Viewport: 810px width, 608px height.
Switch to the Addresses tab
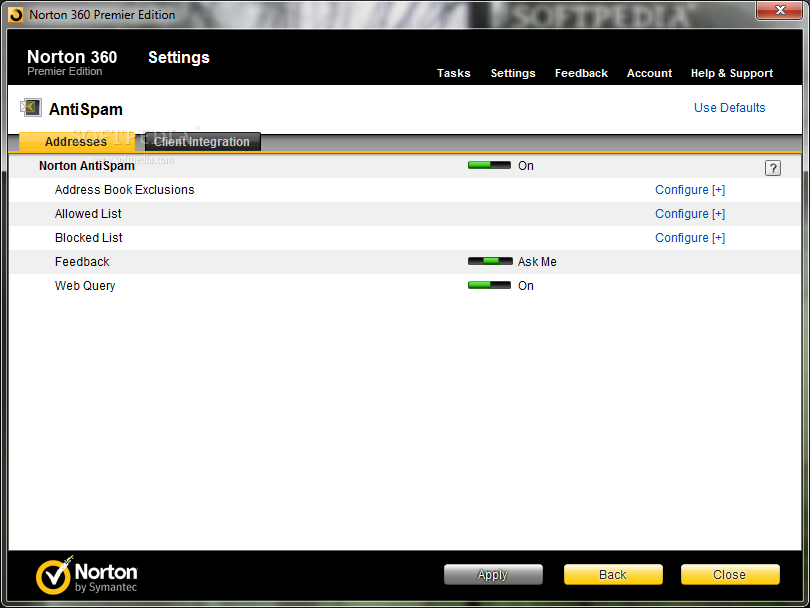pos(76,142)
